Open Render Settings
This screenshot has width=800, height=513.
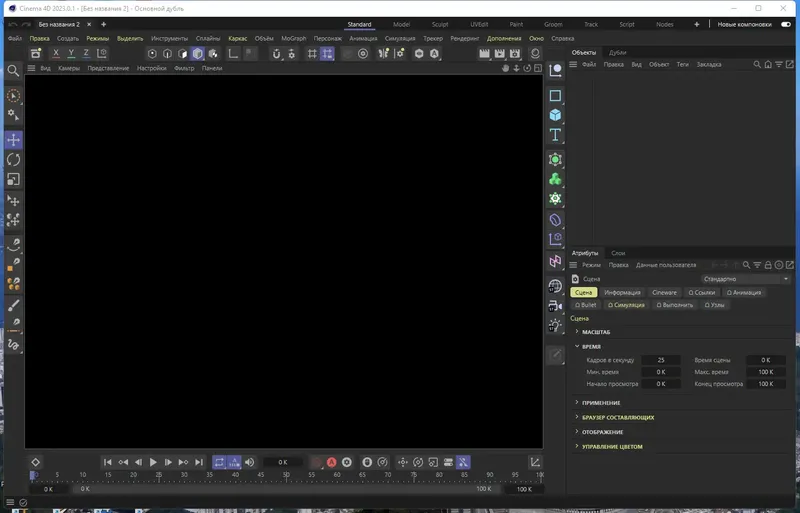[x=515, y=54]
